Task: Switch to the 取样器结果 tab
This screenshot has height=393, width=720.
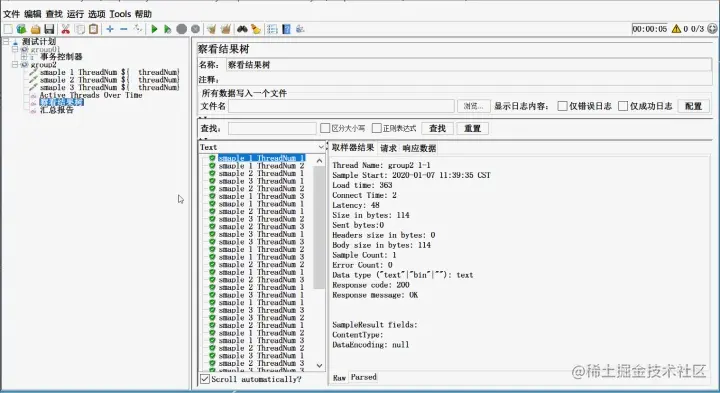Action: point(353,147)
